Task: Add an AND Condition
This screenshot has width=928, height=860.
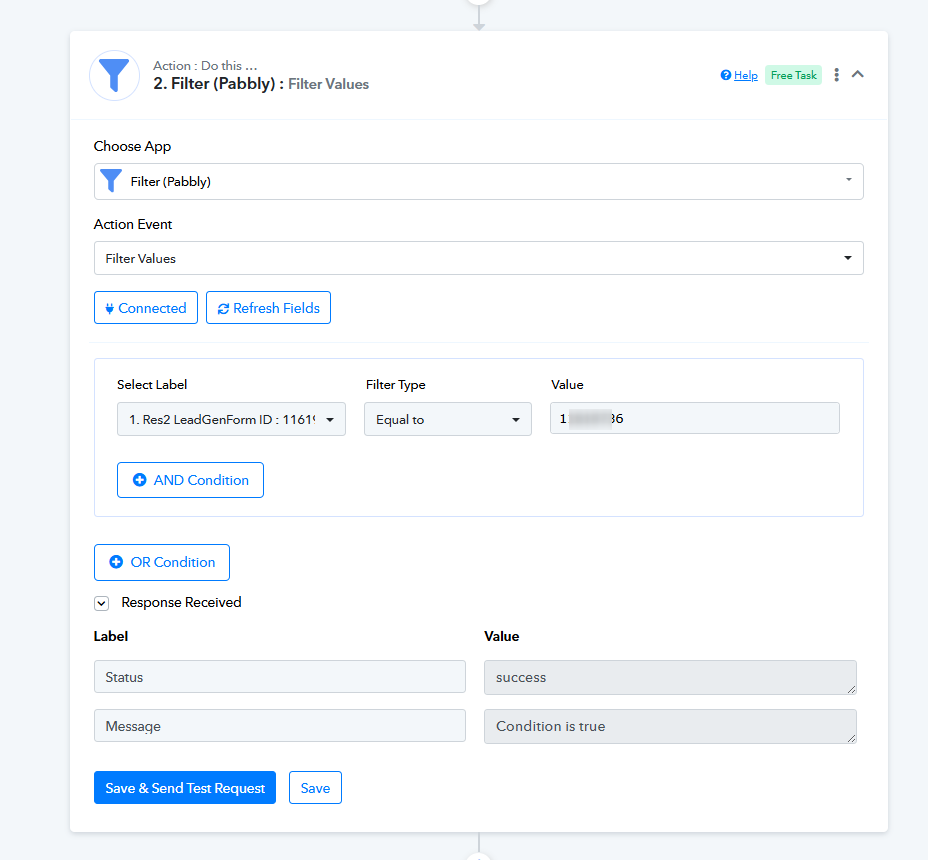Action: (190, 480)
